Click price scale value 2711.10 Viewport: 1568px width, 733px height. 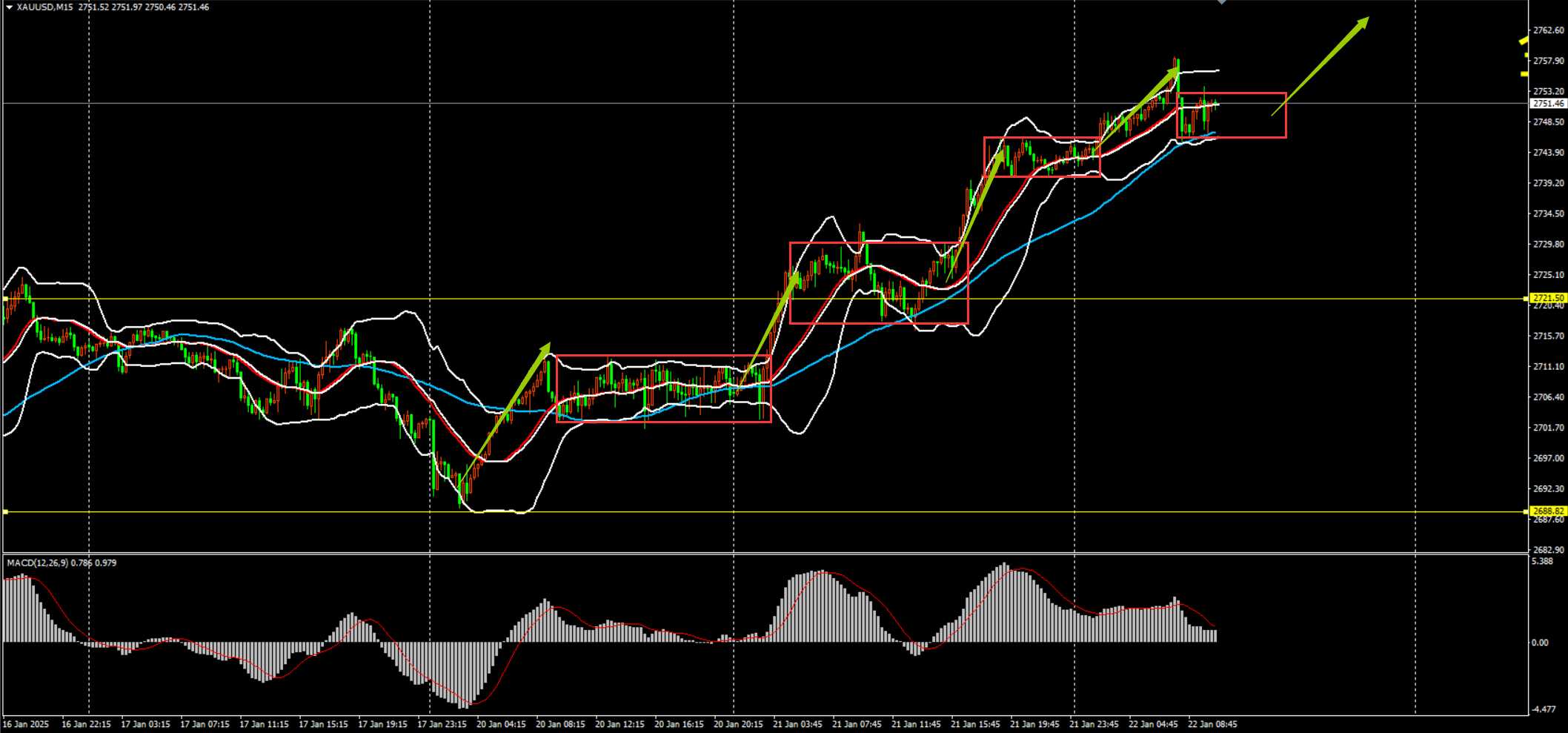pyautogui.click(x=1549, y=367)
